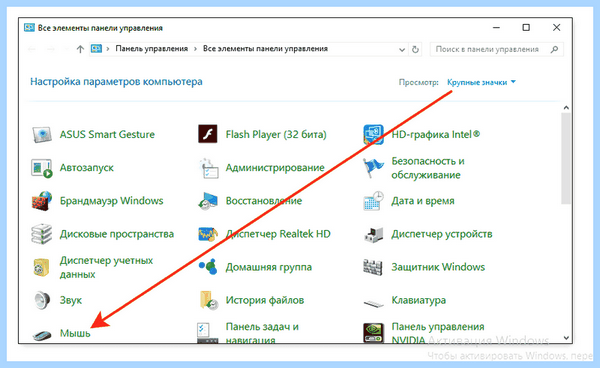Click the Все элементы панели управления breadcrumb

coord(265,49)
